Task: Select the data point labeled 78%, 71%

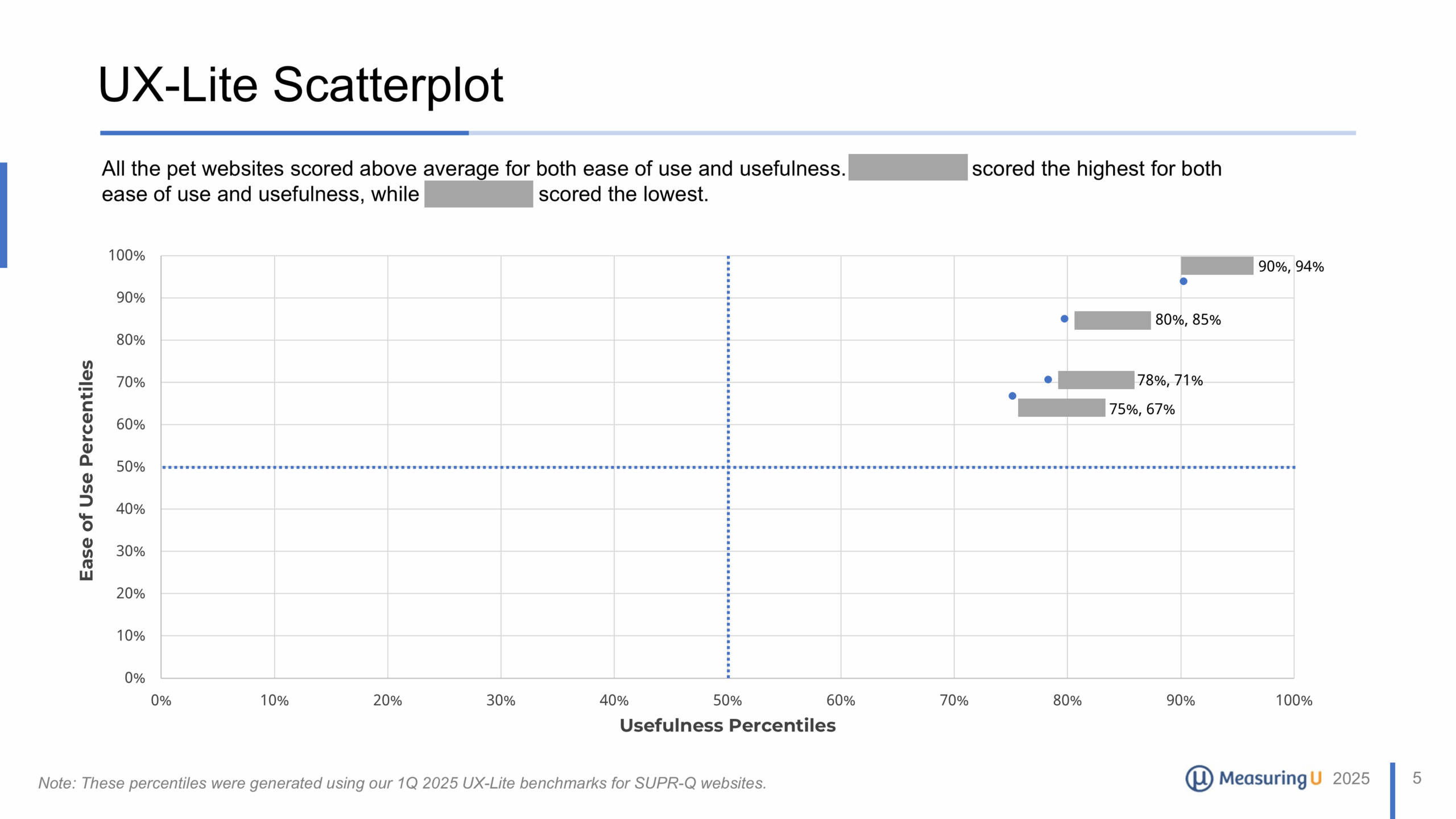Action: coord(1048,379)
